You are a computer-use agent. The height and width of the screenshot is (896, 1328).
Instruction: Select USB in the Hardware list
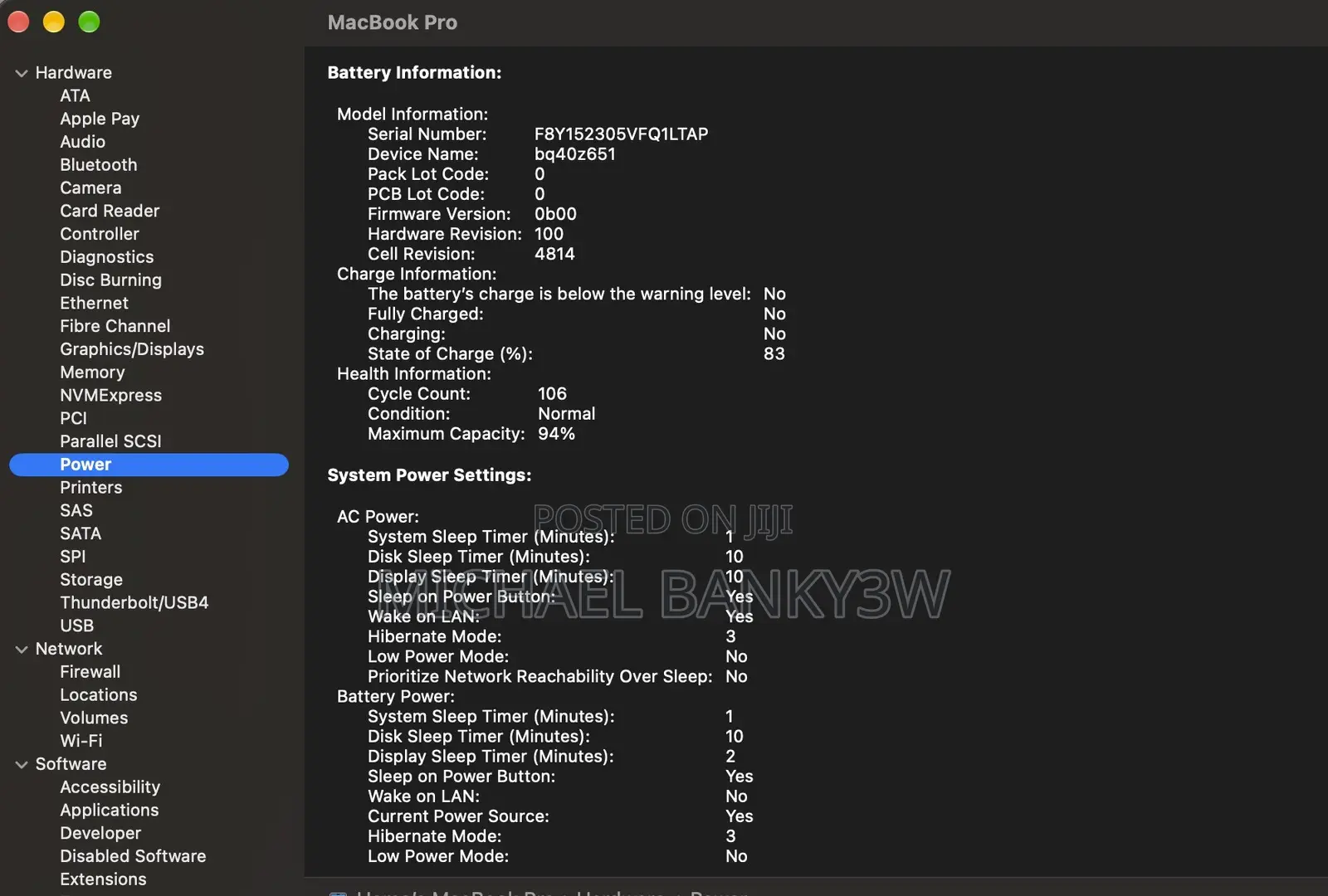click(x=76, y=626)
